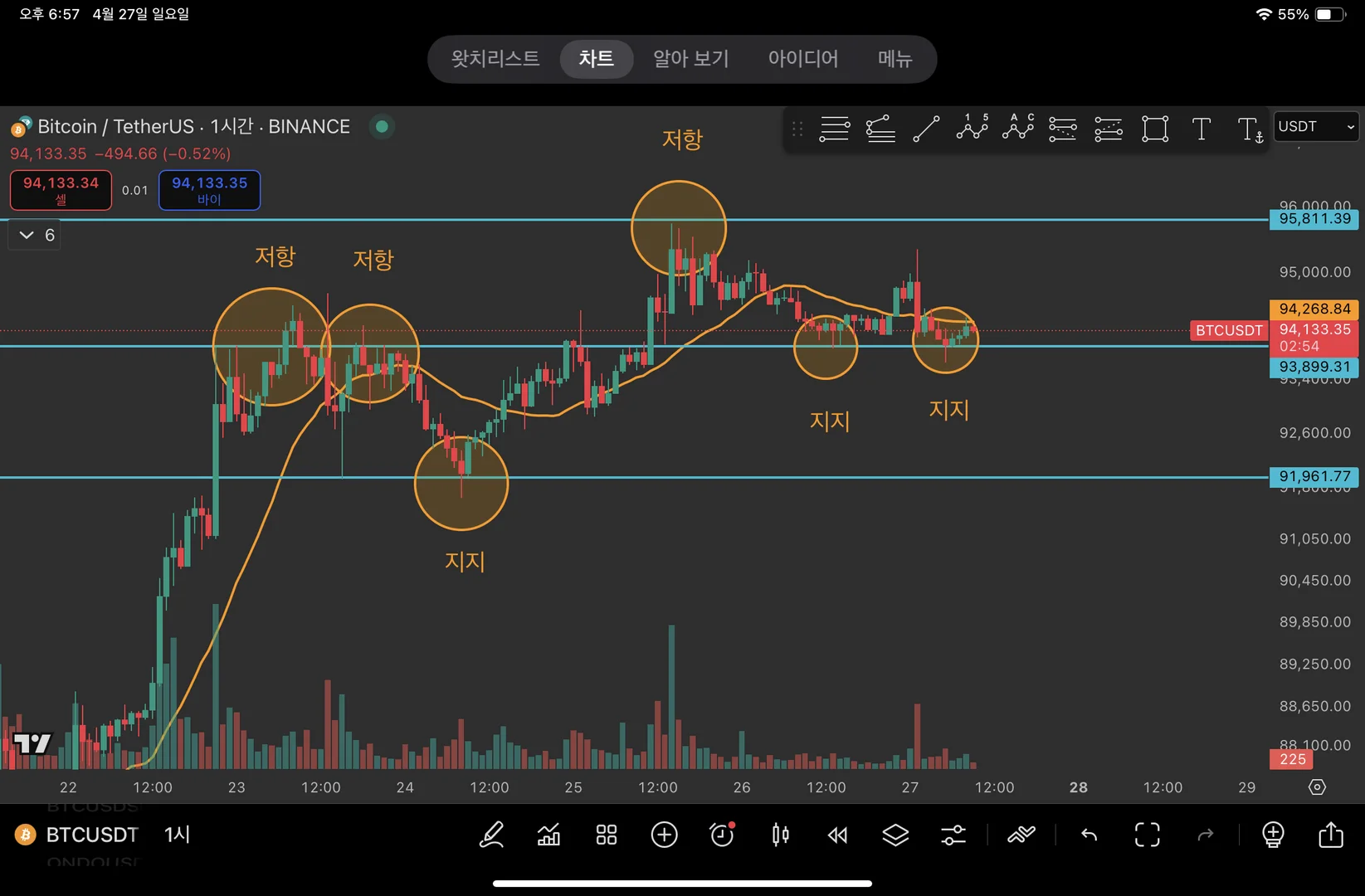Tap the replay rewind icon

(x=838, y=835)
